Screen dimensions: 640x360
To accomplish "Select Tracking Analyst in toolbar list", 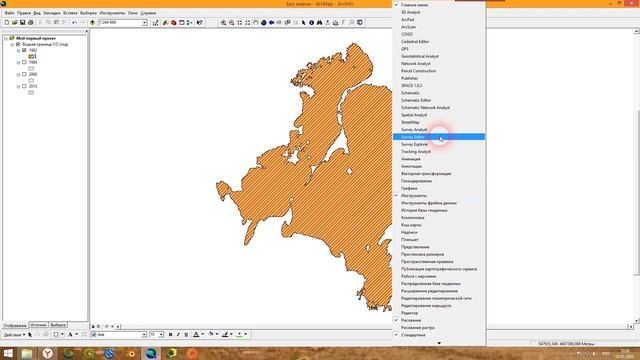I will (439, 151).
